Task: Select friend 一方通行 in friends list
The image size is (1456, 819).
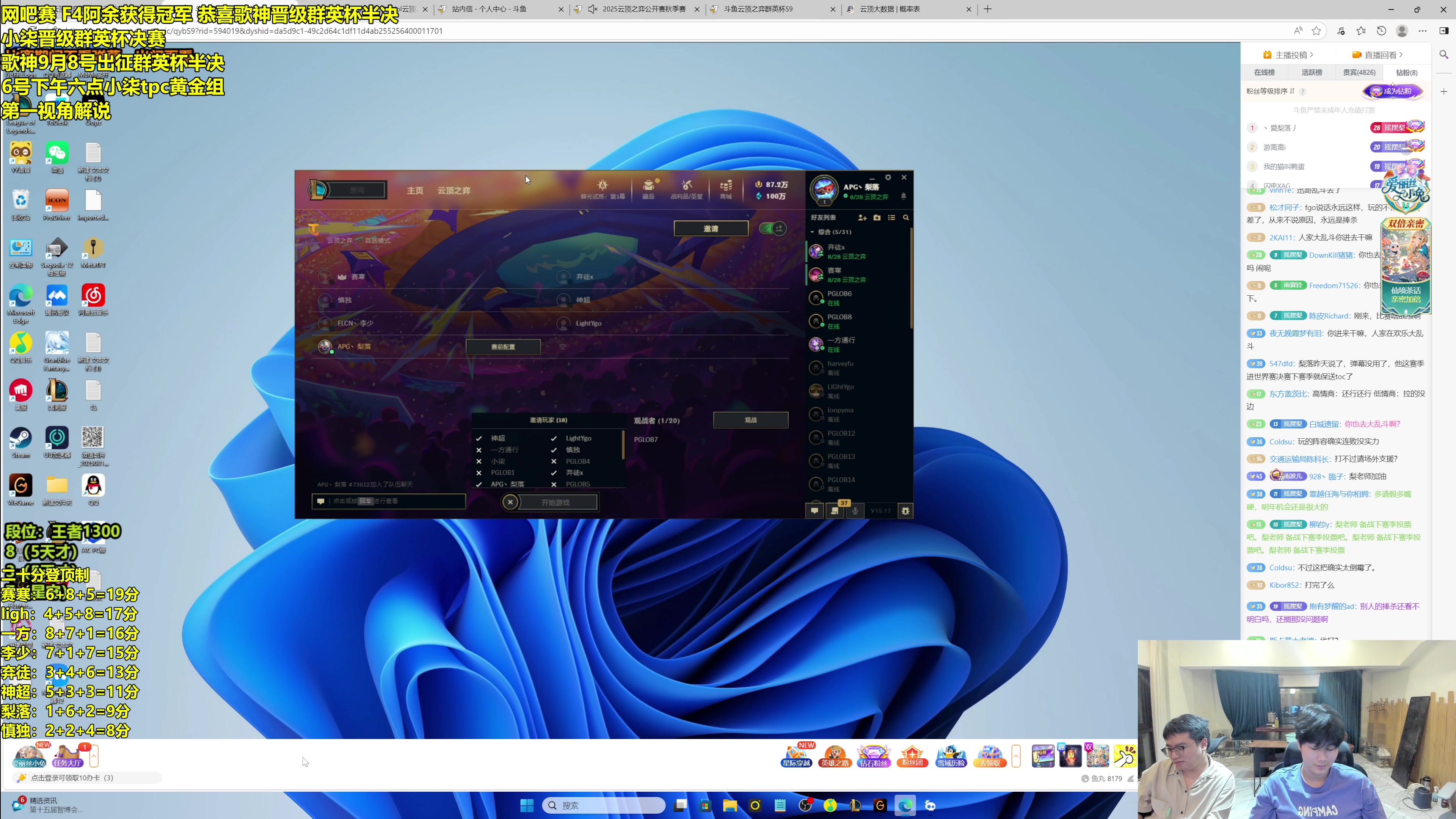Action: pos(858,344)
